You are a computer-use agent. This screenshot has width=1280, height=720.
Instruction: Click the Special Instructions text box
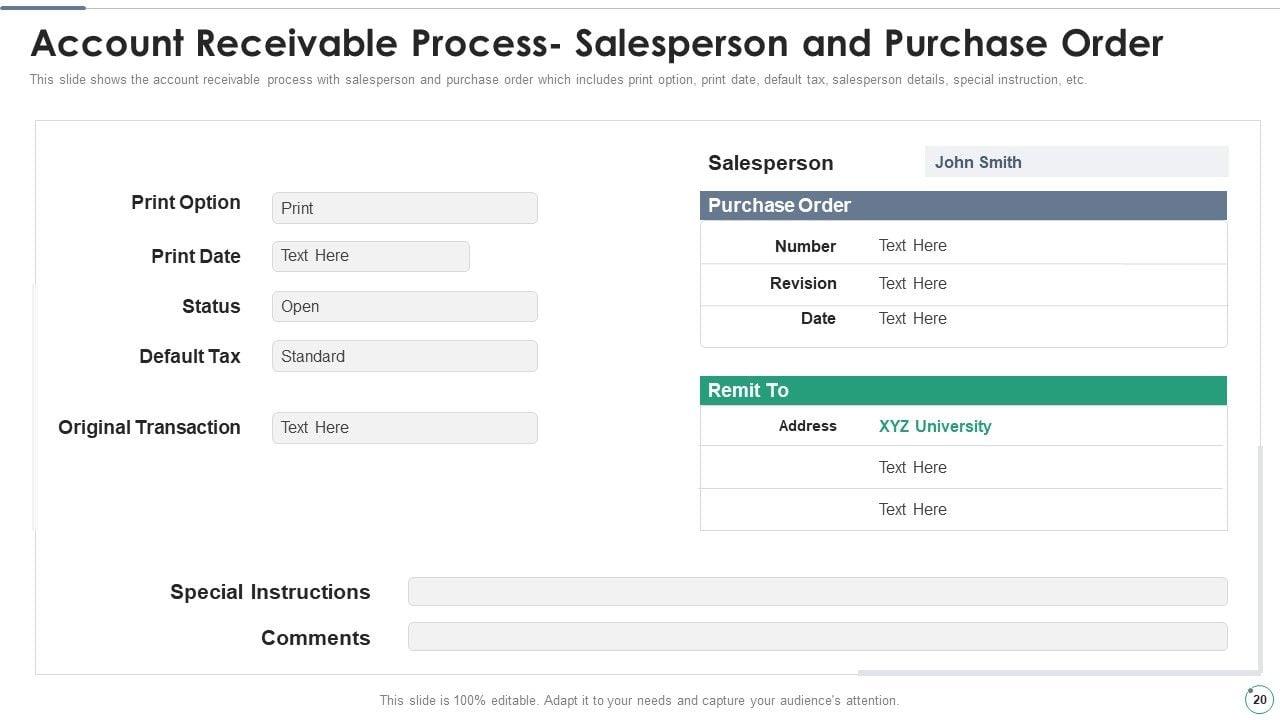[x=817, y=592]
